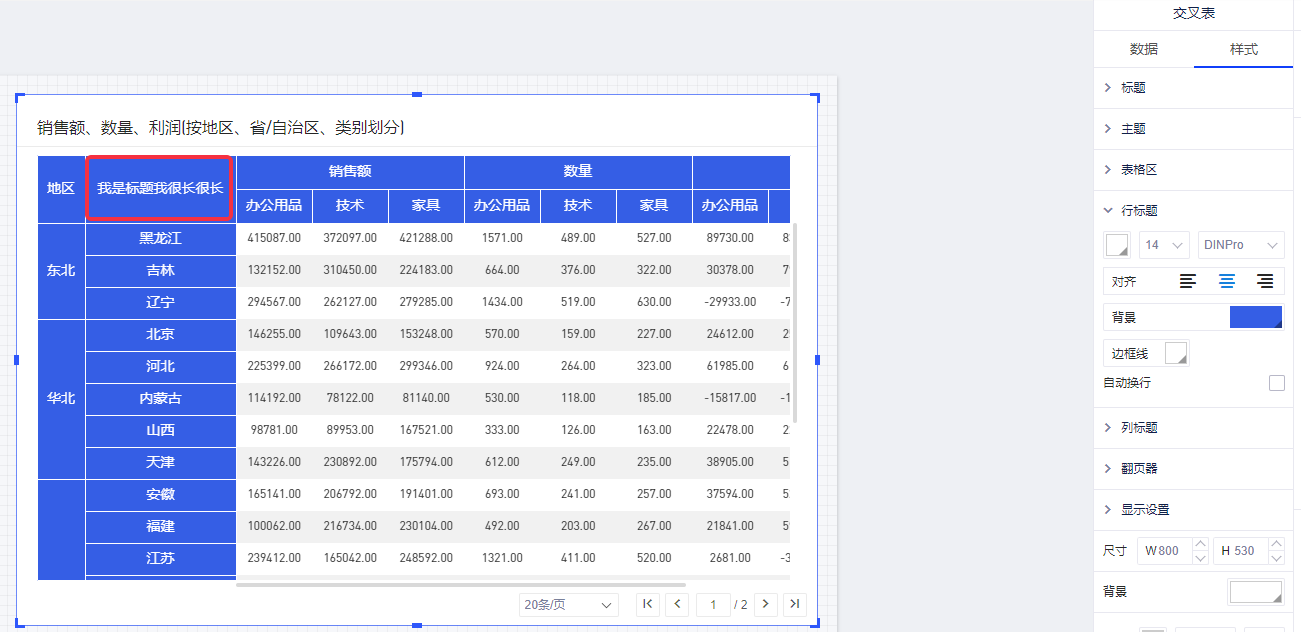Image resolution: width=1301 pixels, height=632 pixels.
Task: Set row header alignment to left
Action: click(1188, 281)
